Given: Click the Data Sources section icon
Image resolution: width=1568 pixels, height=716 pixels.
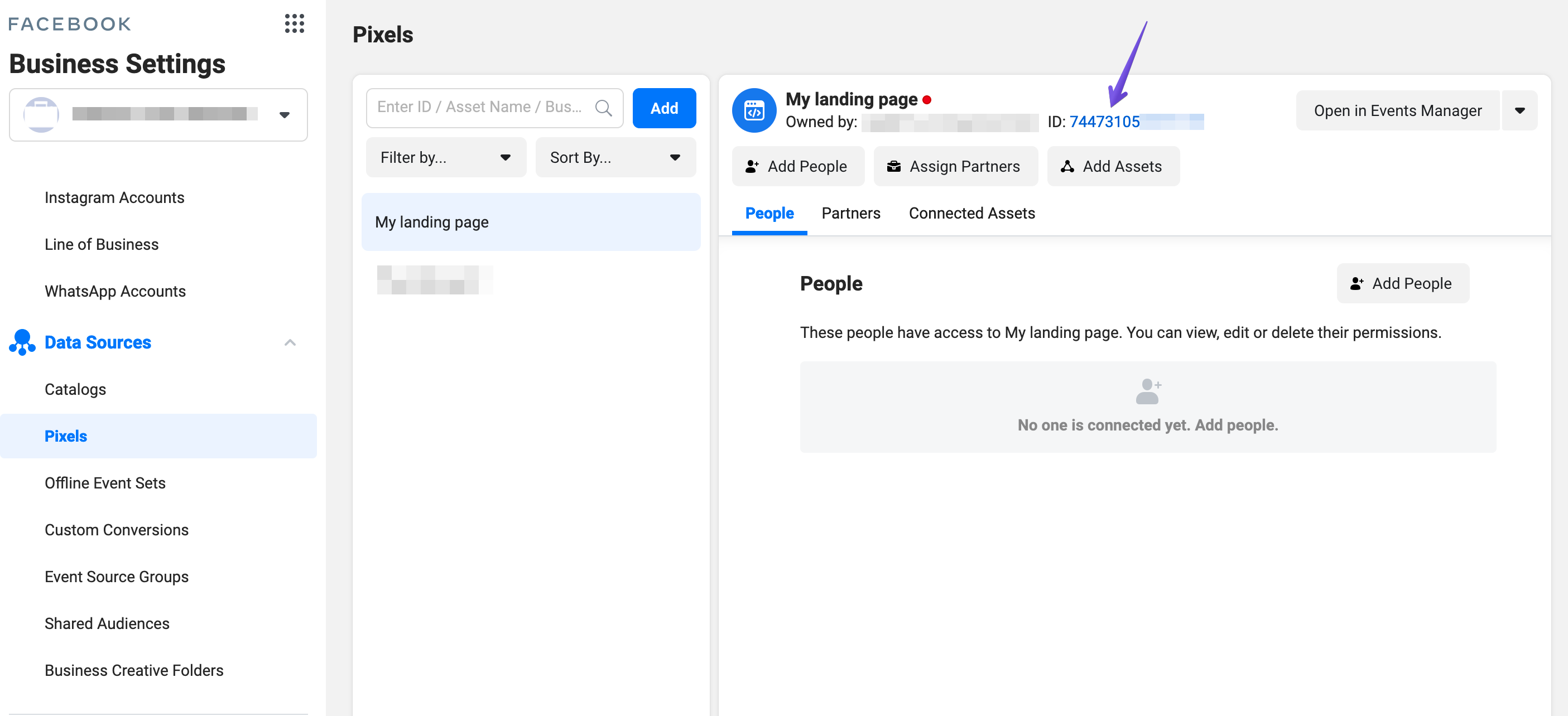Looking at the screenshot, I should coord(22,342).
